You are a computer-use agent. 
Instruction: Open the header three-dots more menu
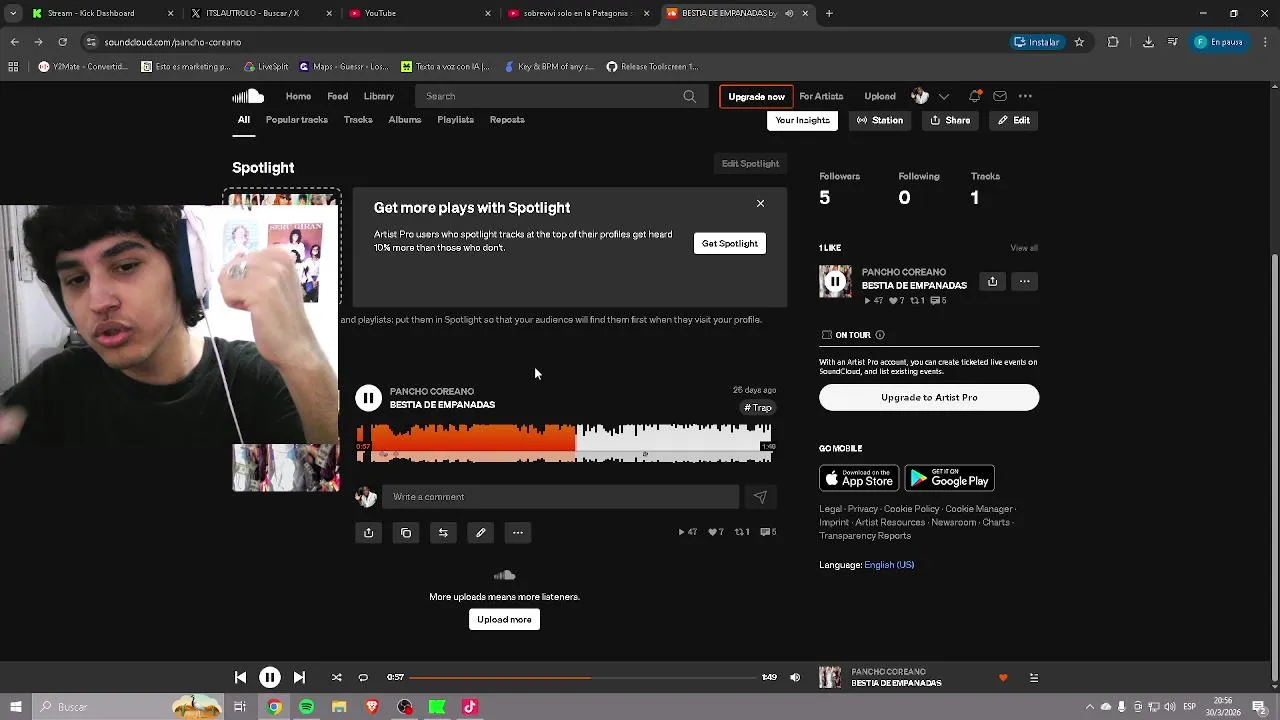coord(1025,96)
